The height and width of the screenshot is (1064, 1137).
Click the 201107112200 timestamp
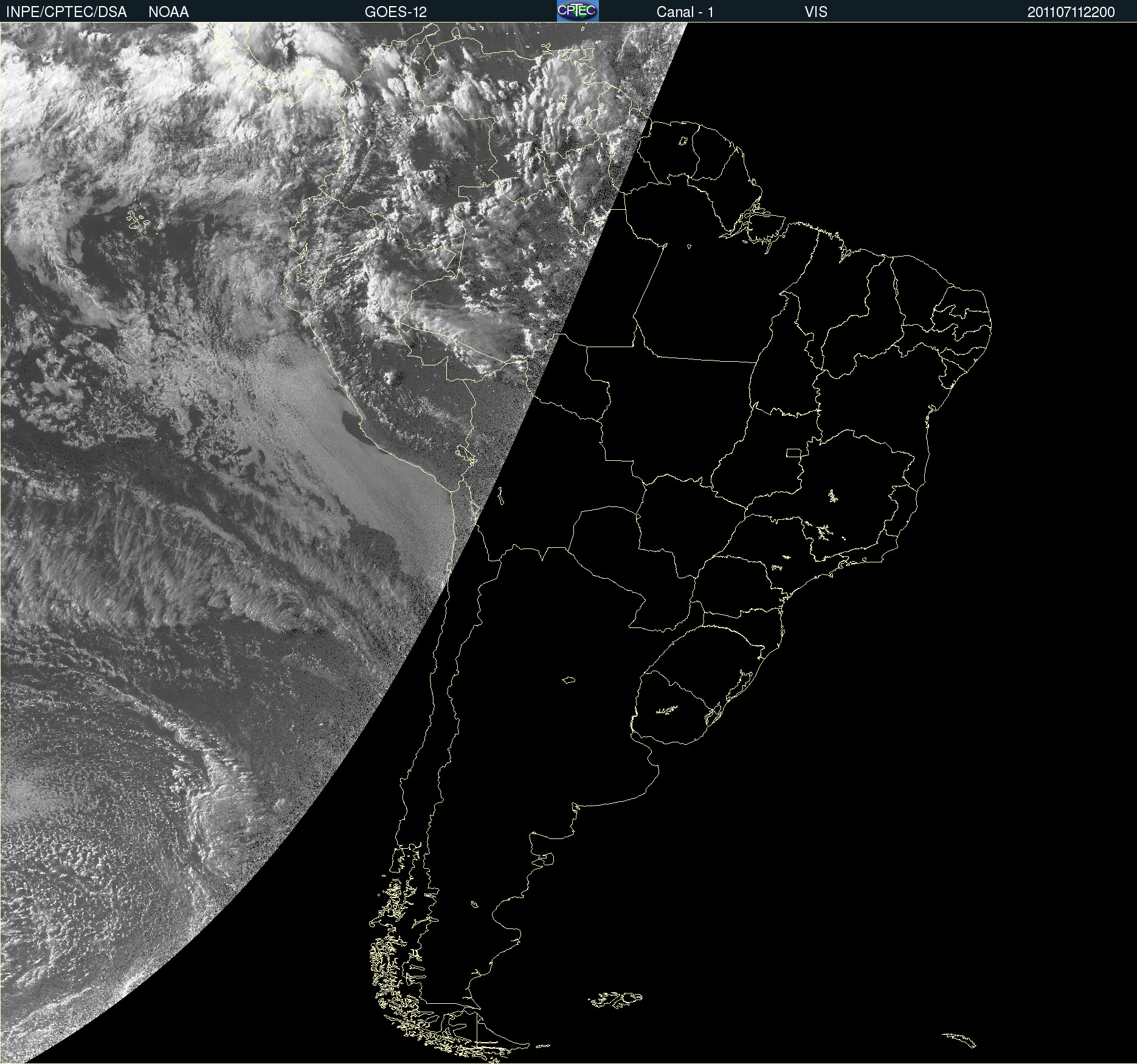1071,12
